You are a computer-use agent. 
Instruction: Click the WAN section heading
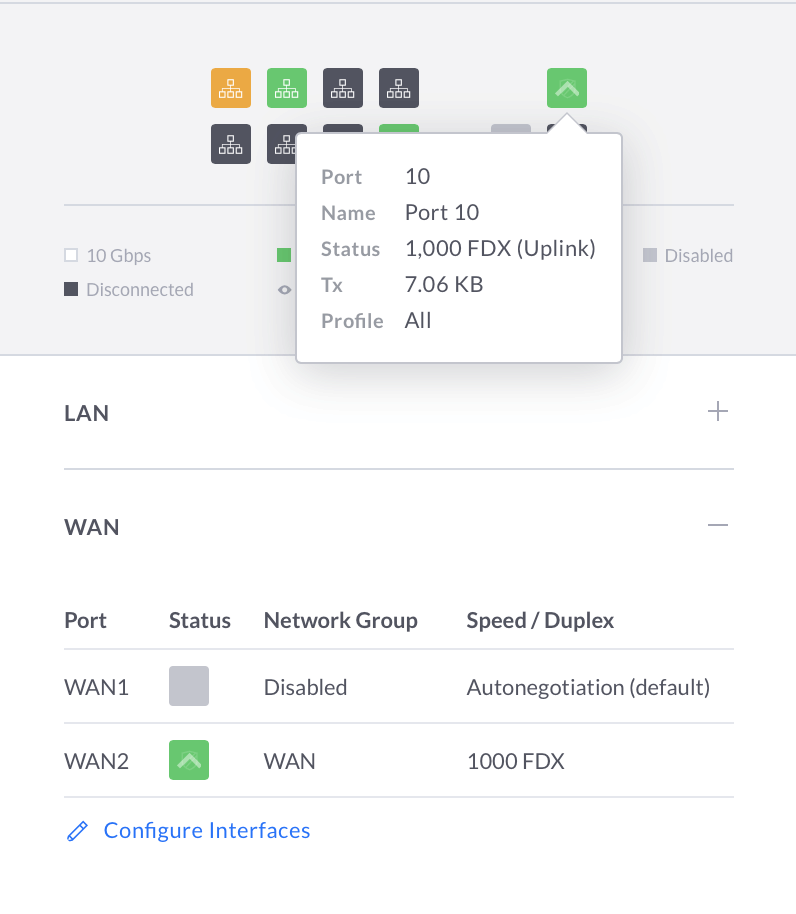click(92, 527)
